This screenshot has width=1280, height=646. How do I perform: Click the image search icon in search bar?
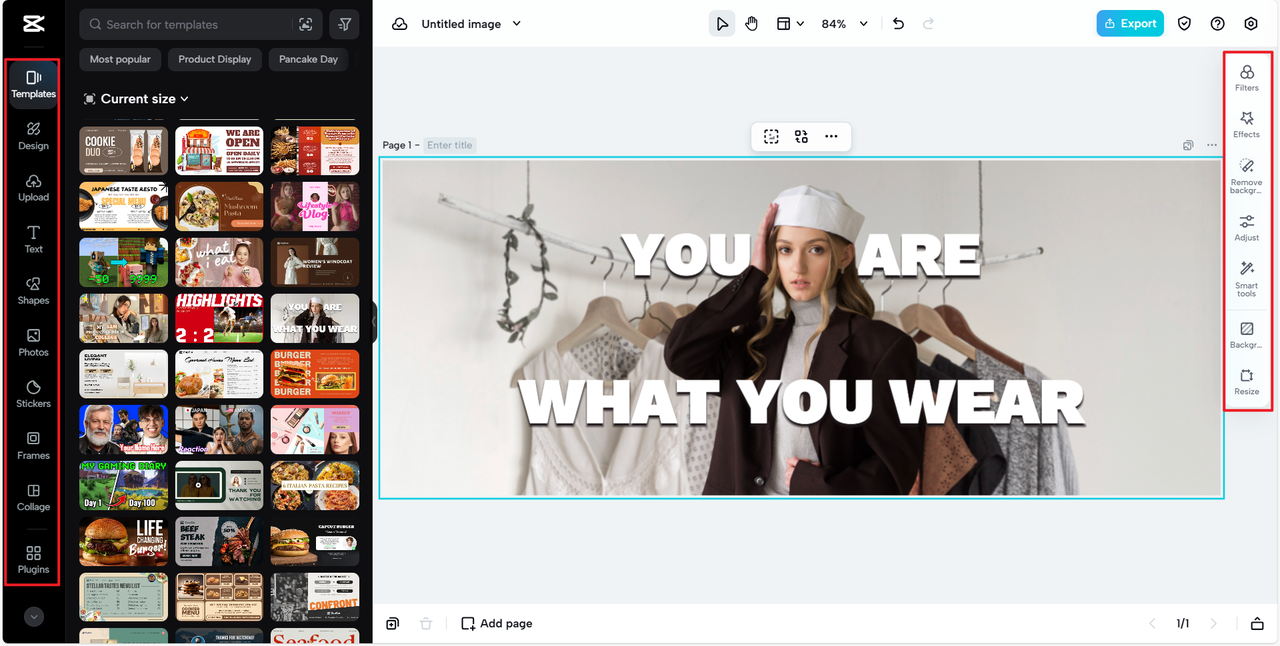[x=306, y=24]
